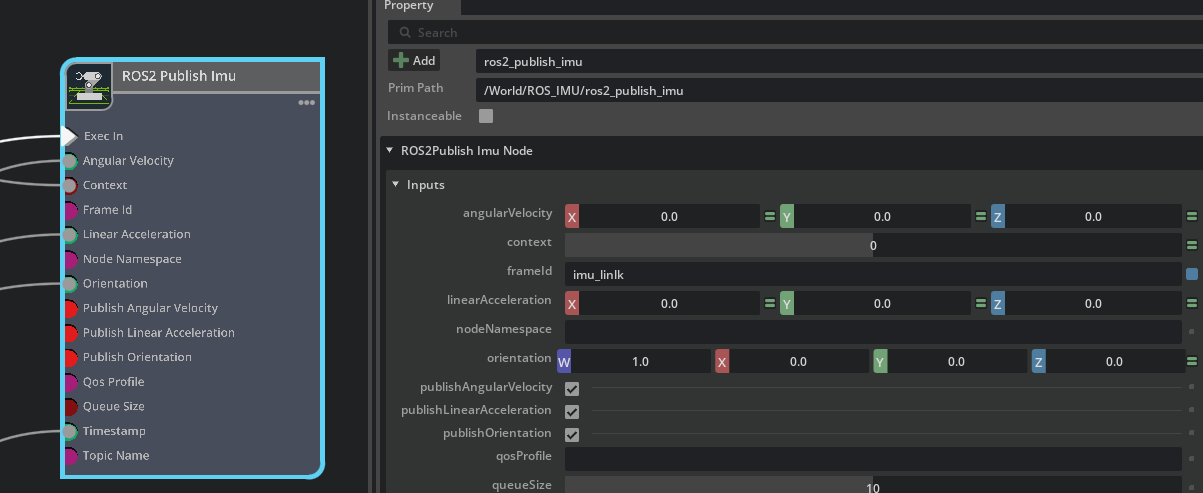Click the Qos Profile input label on node

(114, 382)
